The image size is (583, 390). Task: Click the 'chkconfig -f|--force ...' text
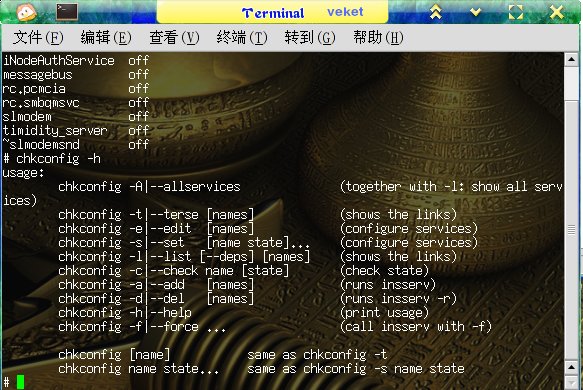click(x=142, y=327)
